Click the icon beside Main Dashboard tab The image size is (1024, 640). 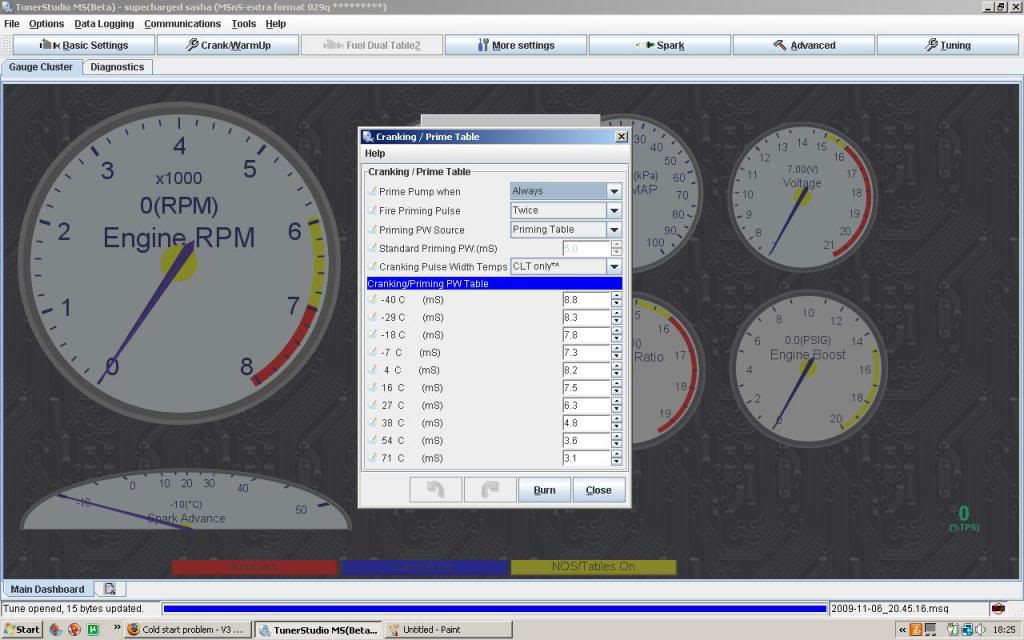click(x=110, y=589)
